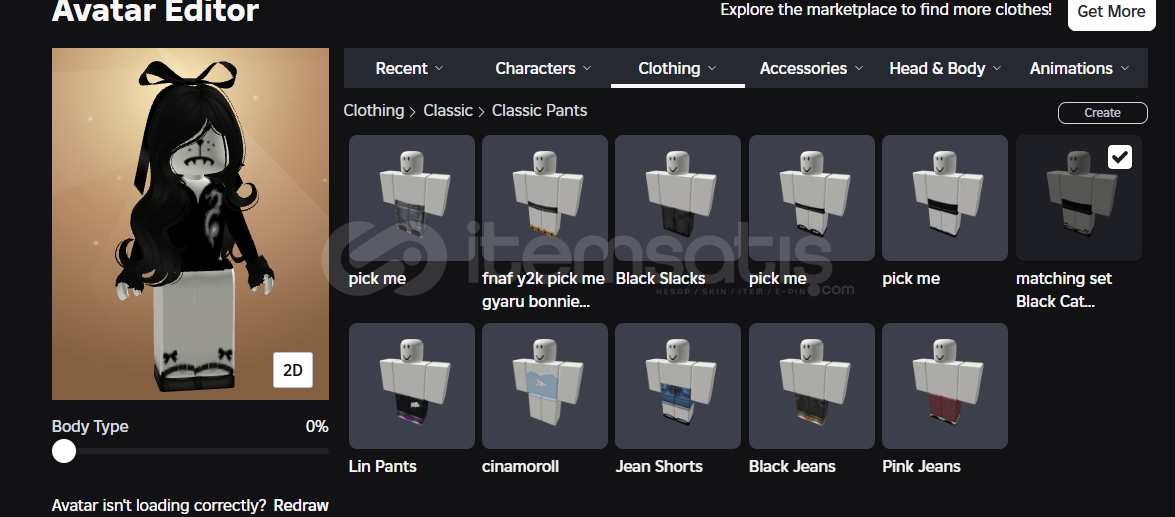The image size is (1175, 517).
Task: Expand the Head & Body dropdown chevron
Action: click(997, 68)
